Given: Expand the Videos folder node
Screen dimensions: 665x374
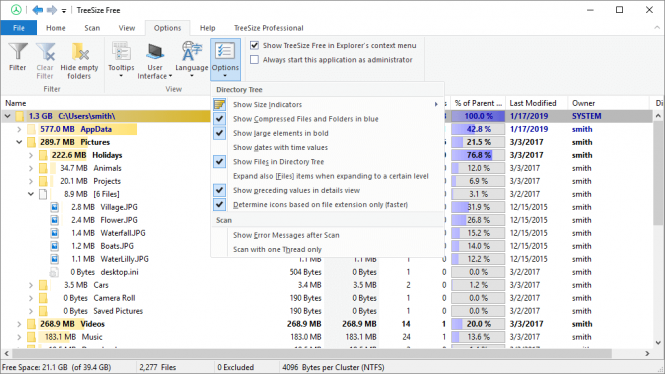Looking at the screenshot, I should pyautogui.click(x=19, y=324).
